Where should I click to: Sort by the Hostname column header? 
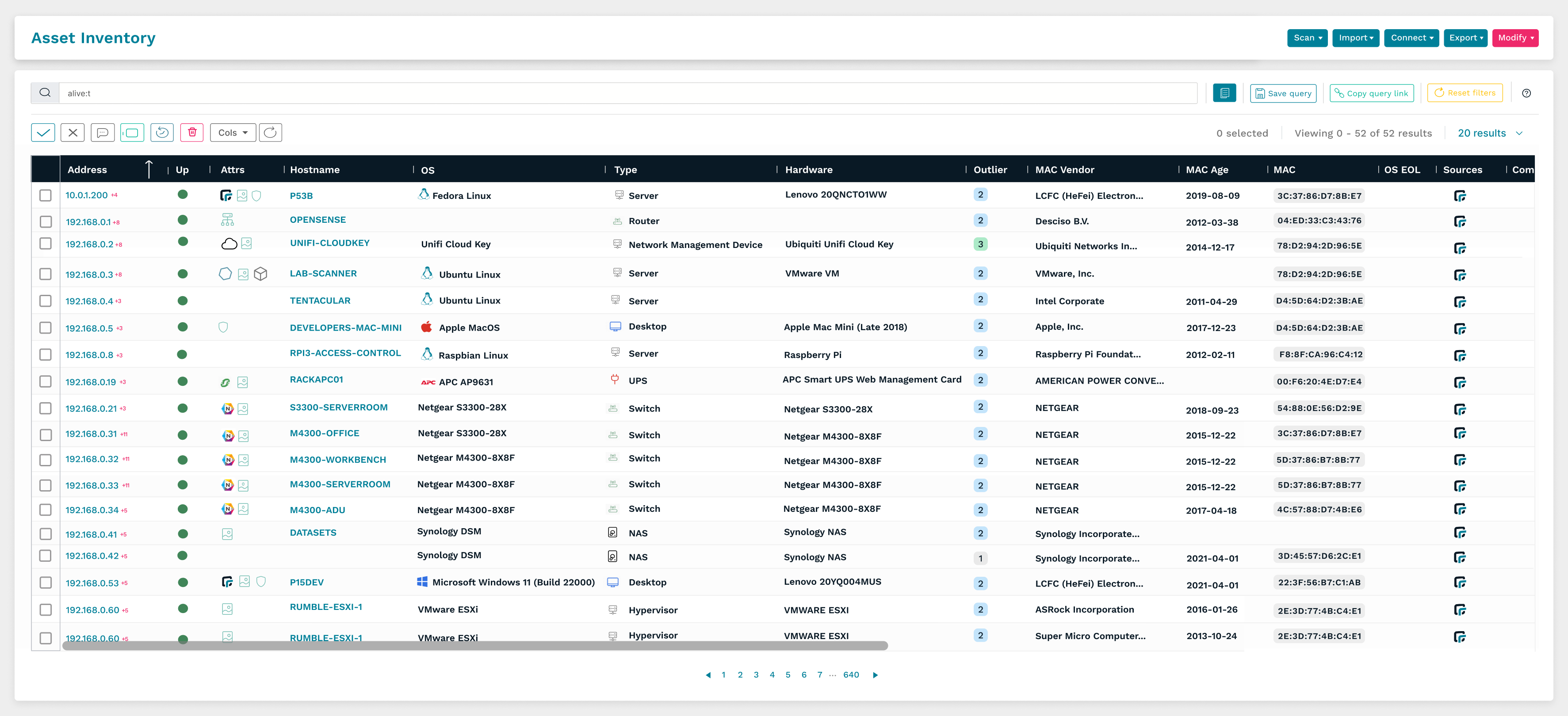(x=315, y=170)
